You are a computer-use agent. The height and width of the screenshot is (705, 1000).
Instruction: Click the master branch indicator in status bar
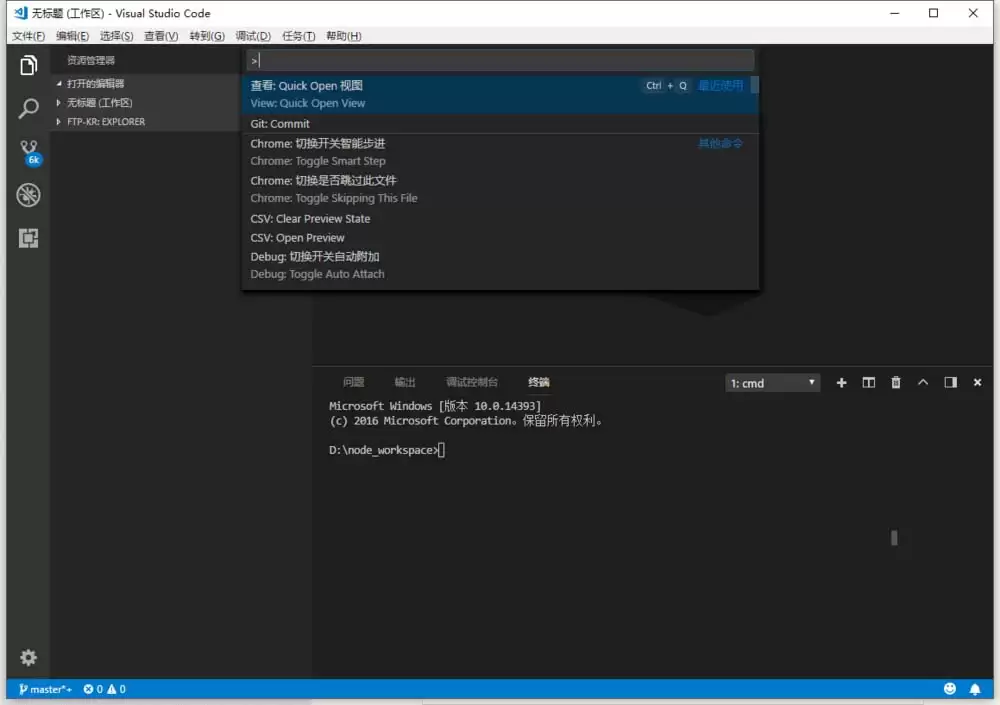44,689
